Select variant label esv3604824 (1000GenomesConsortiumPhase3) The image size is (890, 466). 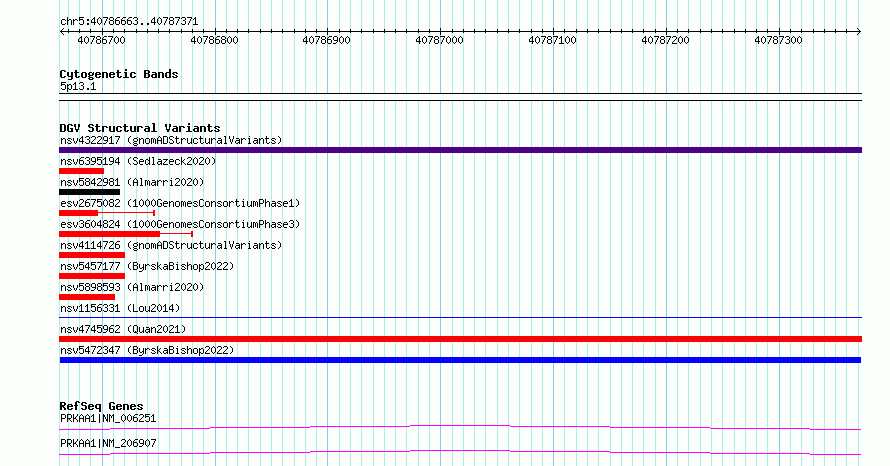coord(180,224)
